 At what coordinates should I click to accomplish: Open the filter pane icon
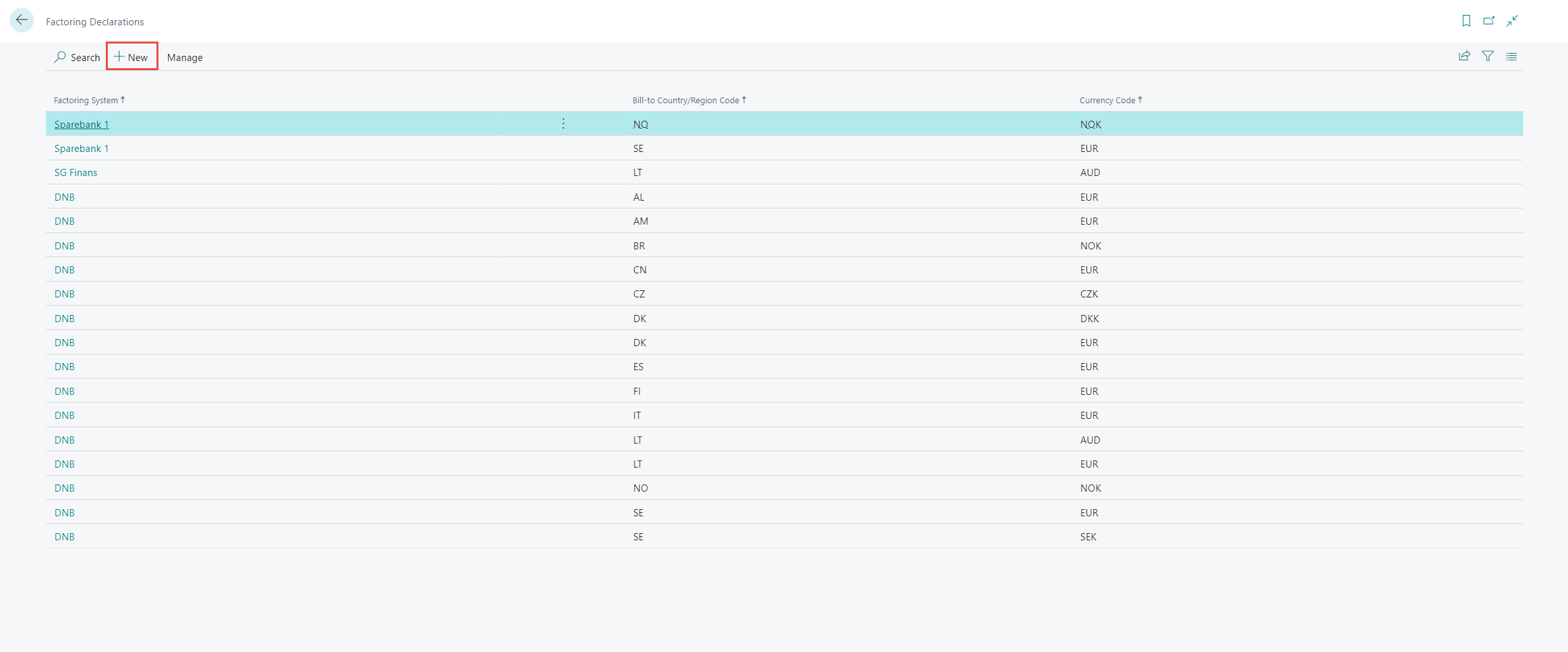point(1487,56)
